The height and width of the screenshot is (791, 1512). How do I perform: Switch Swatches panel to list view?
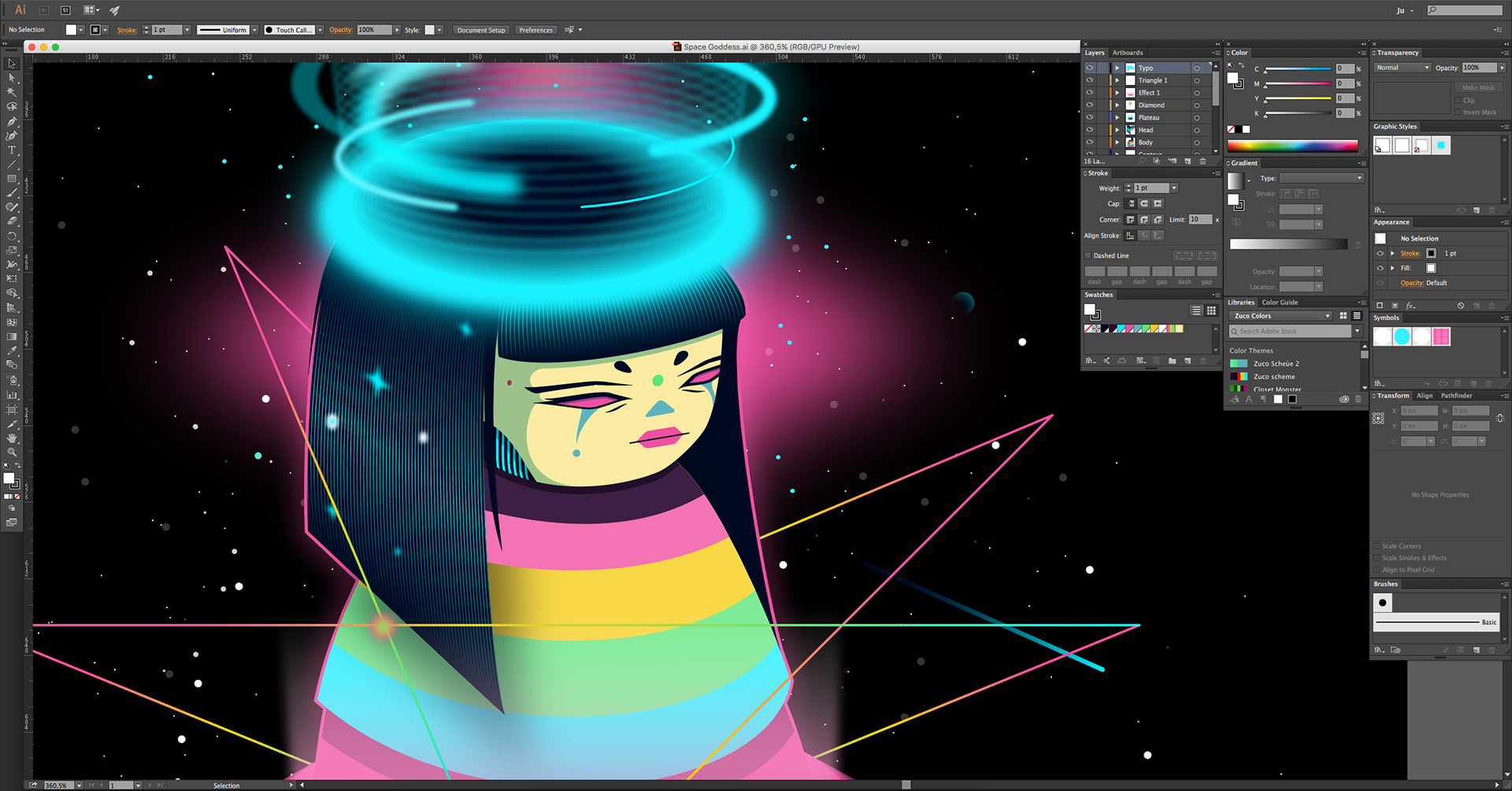(x=1196, y=311)
